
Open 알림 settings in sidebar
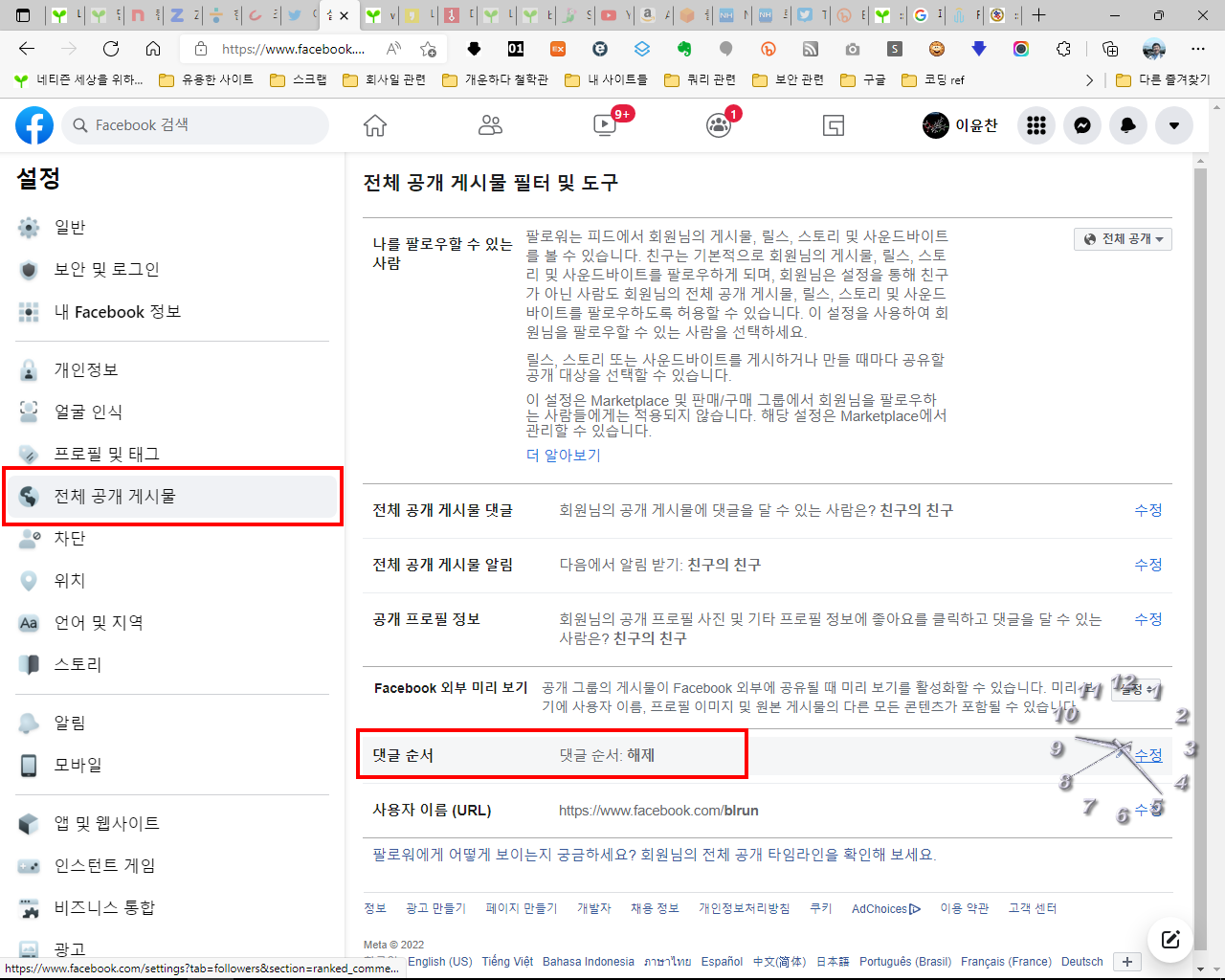172,723
